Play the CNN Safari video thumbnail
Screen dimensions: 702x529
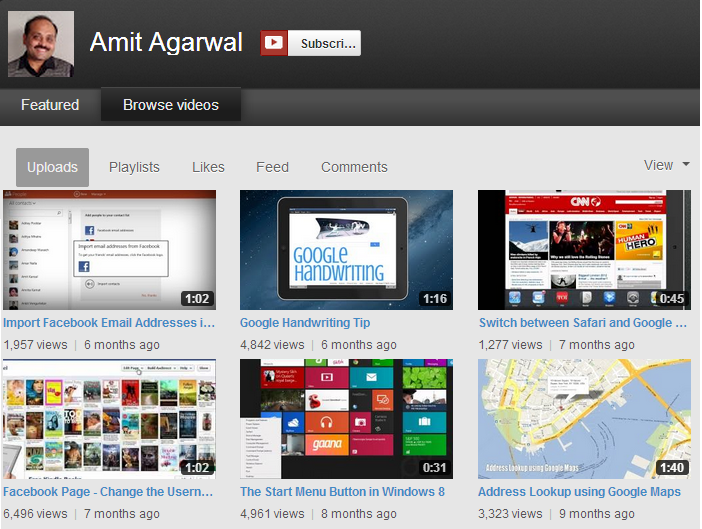pyautogui.click(x=584, y=250)
